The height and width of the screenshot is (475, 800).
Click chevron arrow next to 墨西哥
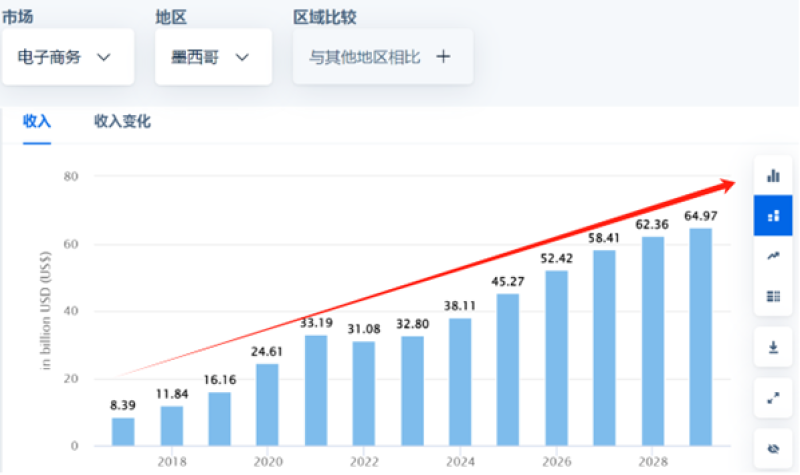(x=241, y=57)
